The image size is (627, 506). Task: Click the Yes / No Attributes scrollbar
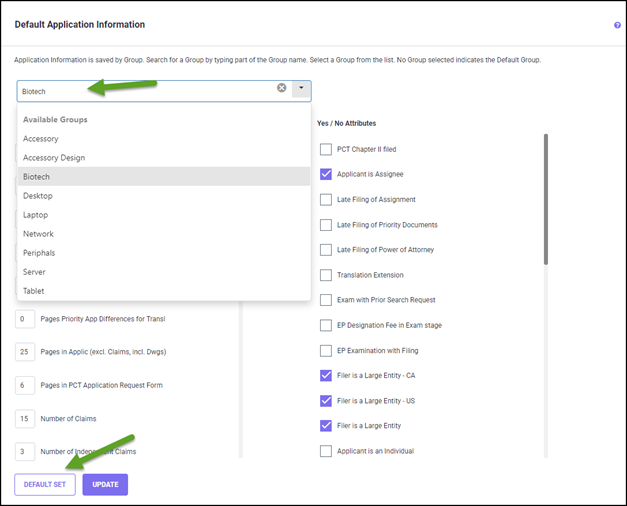(x=545, y=200)
